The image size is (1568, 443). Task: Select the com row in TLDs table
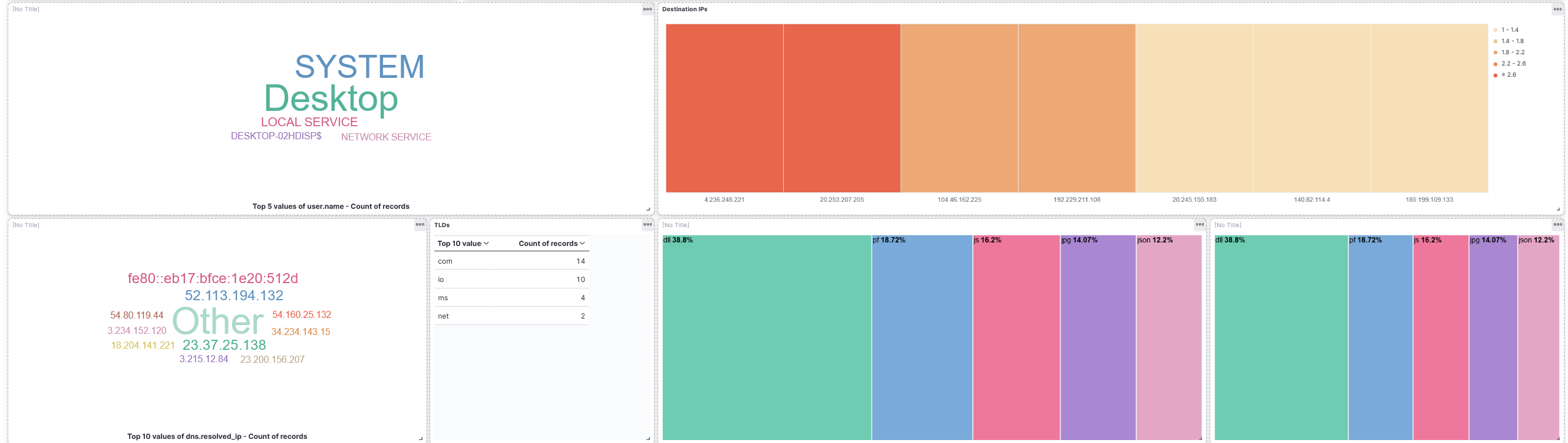[x=511, y=261]
